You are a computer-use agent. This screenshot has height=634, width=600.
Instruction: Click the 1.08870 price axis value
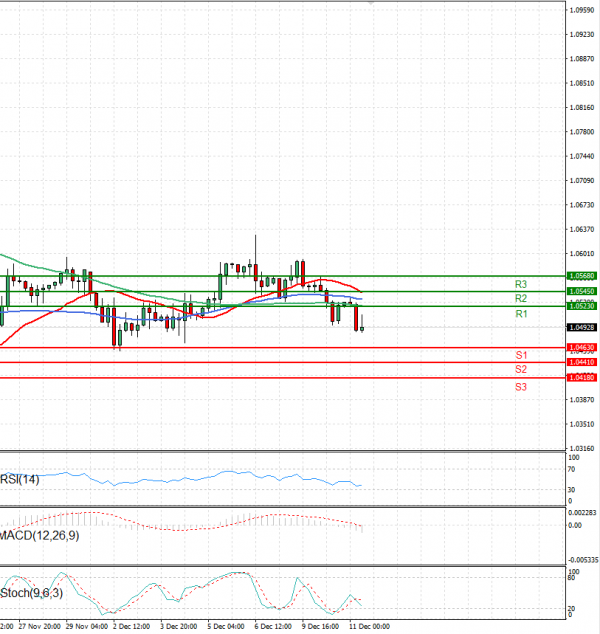point(582,59)
